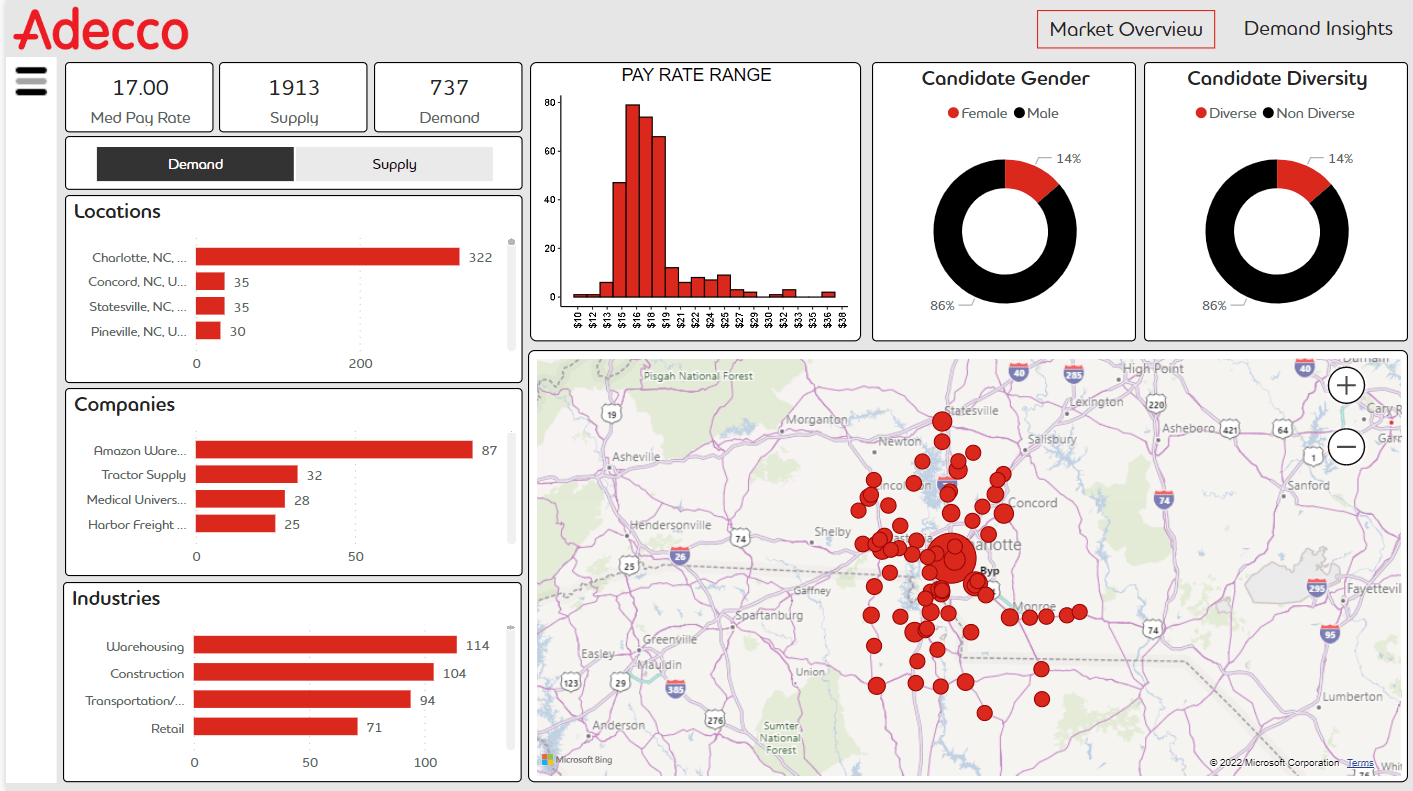Click the Microsoft Bing logo on map
This screenshot has width=1413, height=791.
[577, 760]
